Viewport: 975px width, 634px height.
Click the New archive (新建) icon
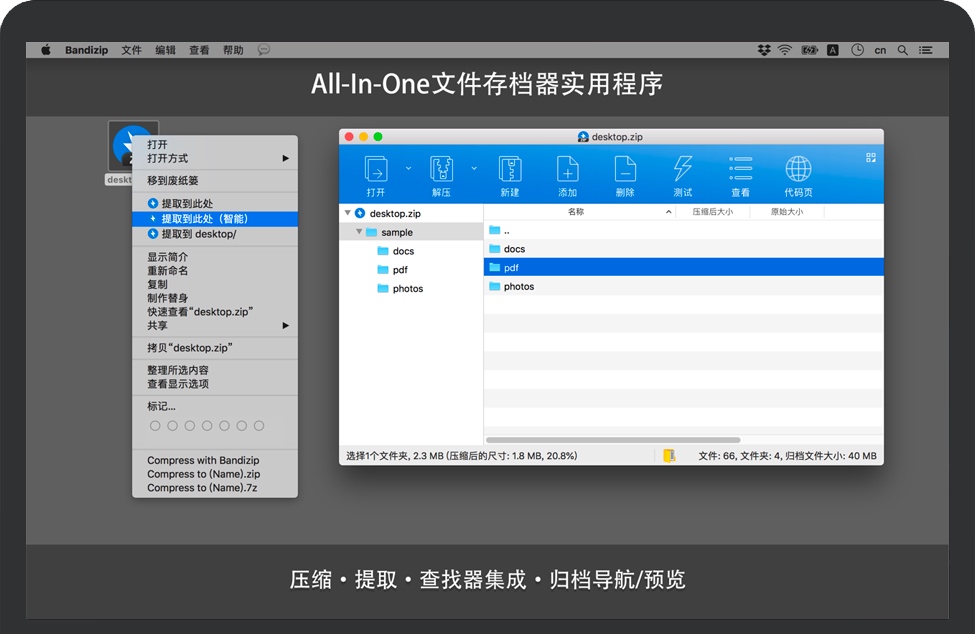coord(510,169)
